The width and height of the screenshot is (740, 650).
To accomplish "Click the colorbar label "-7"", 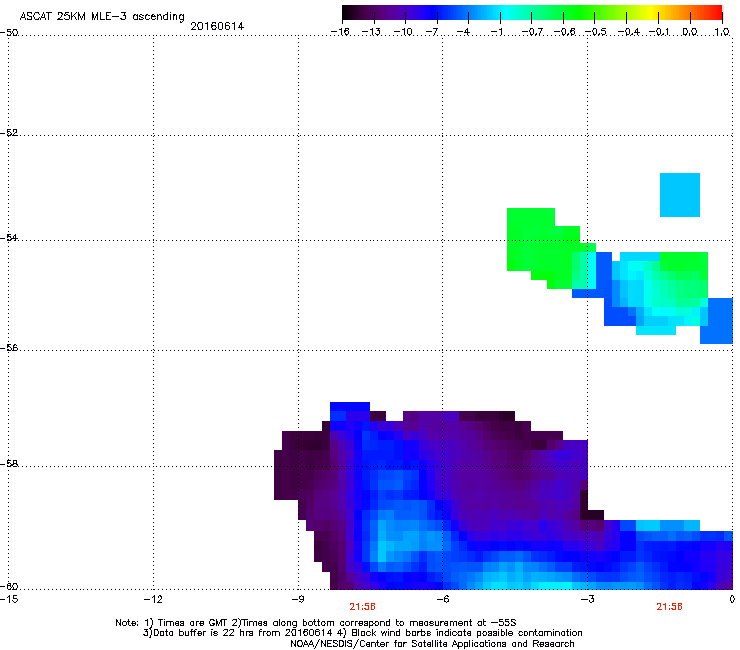I will tap(432, 32).
